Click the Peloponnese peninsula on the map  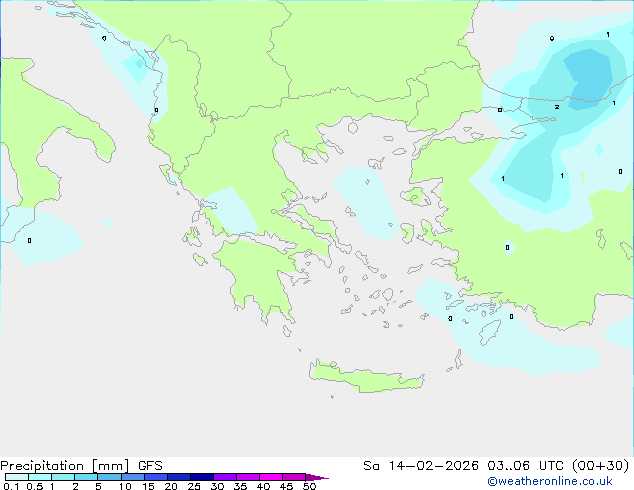(x=259, y=275)
